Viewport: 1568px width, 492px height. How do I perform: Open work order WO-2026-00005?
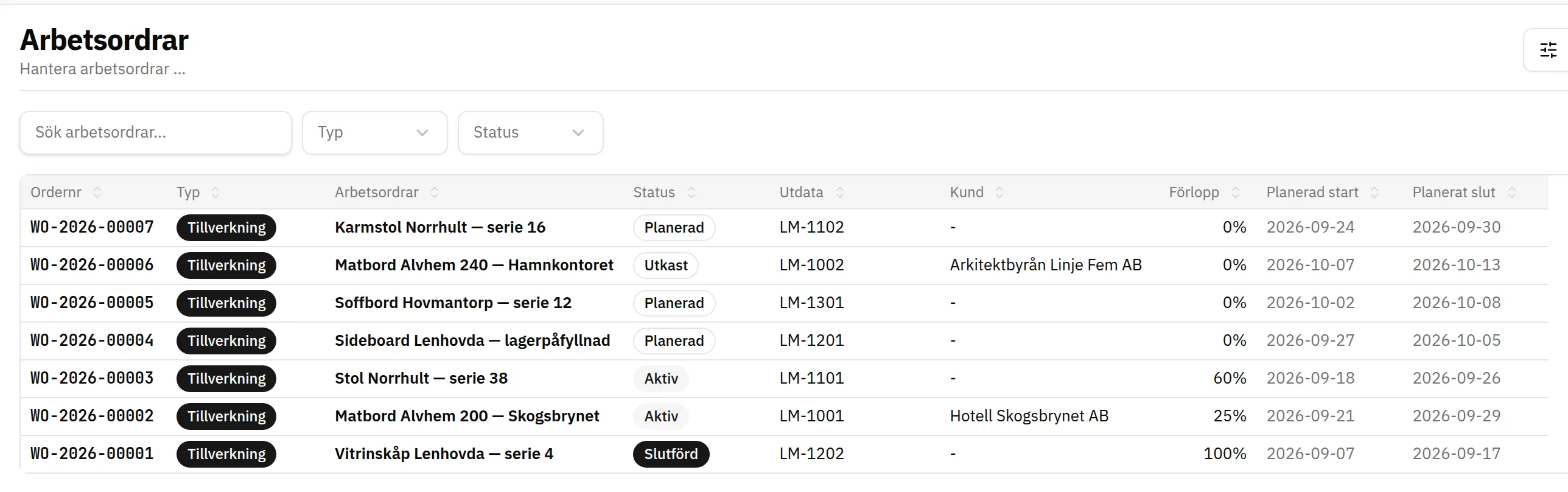tap(92, 303)
